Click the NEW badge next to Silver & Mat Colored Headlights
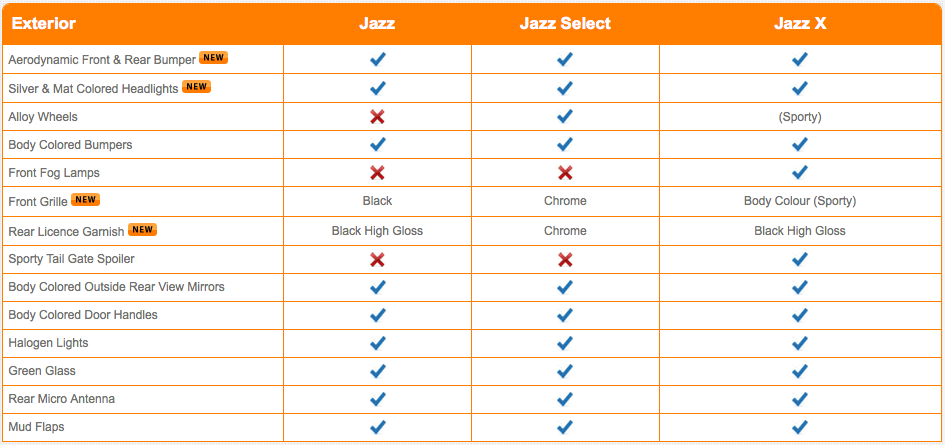Image resolution: width=945 pixels, height=445 pixels. pyautogui.click(x=196, y=87)
